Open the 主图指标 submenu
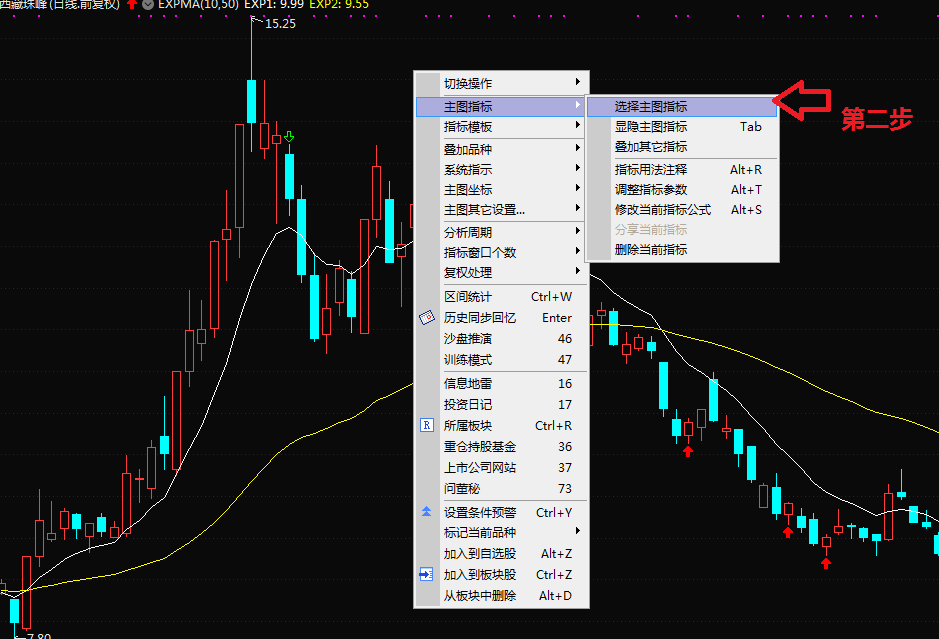Screen dimensions: 939x639 (x=502, y=106)
